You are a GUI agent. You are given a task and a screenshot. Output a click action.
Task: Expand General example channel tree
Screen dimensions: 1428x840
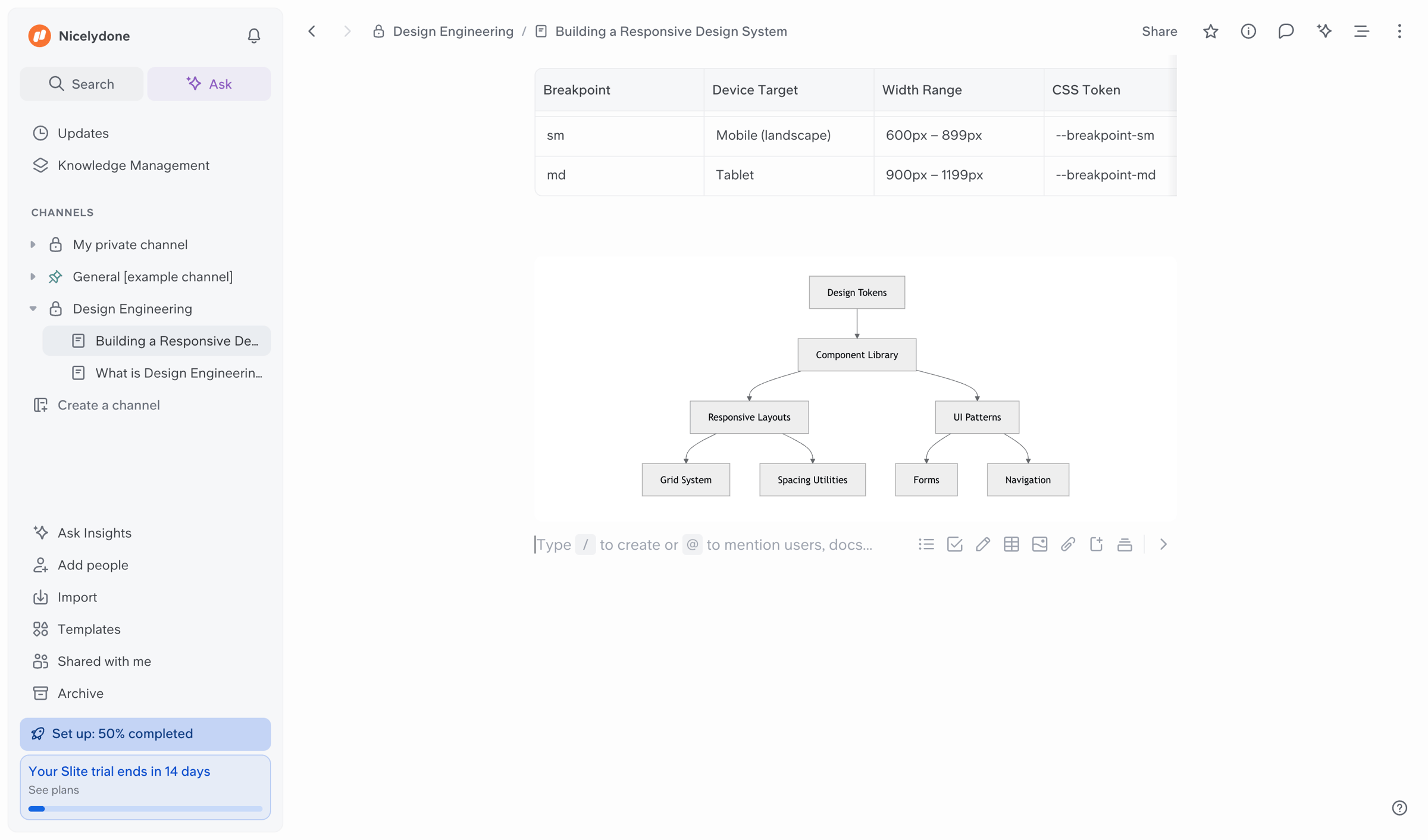click(33, 277)
